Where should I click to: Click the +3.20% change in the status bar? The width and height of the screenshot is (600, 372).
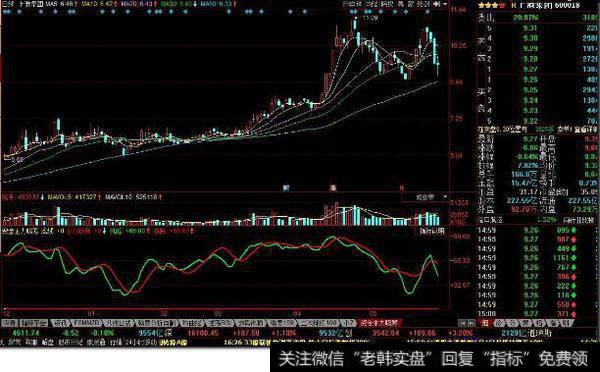[461, 333]
